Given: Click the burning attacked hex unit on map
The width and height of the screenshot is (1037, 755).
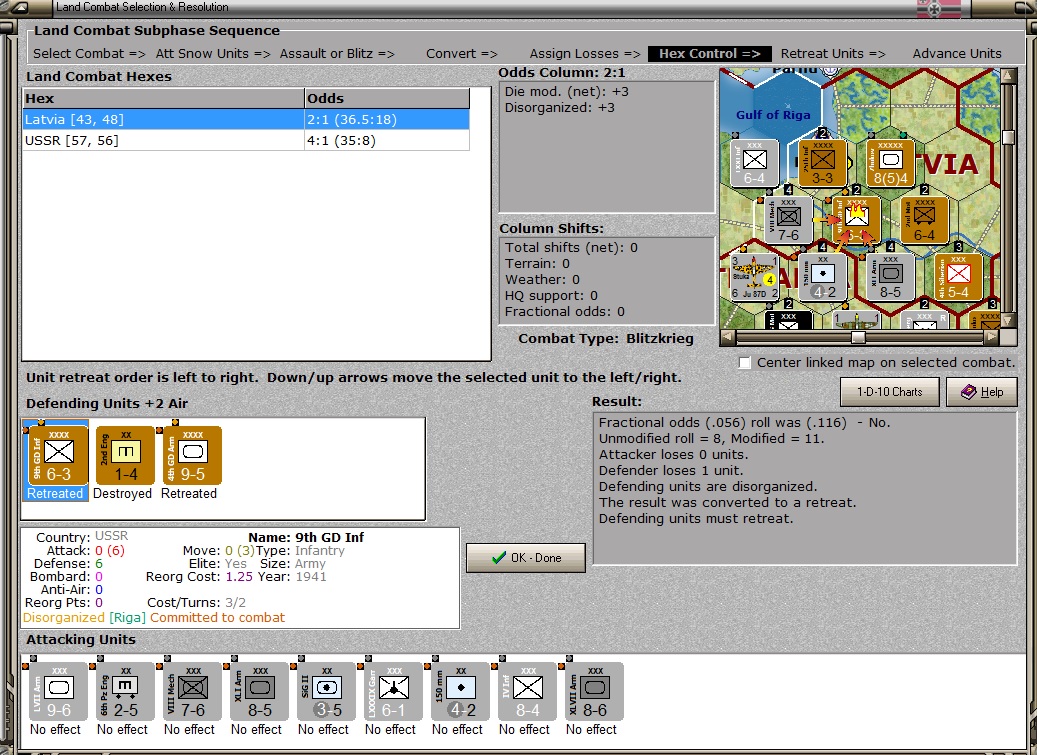Looking at the screenshot, I should click(x=856, y=220).
